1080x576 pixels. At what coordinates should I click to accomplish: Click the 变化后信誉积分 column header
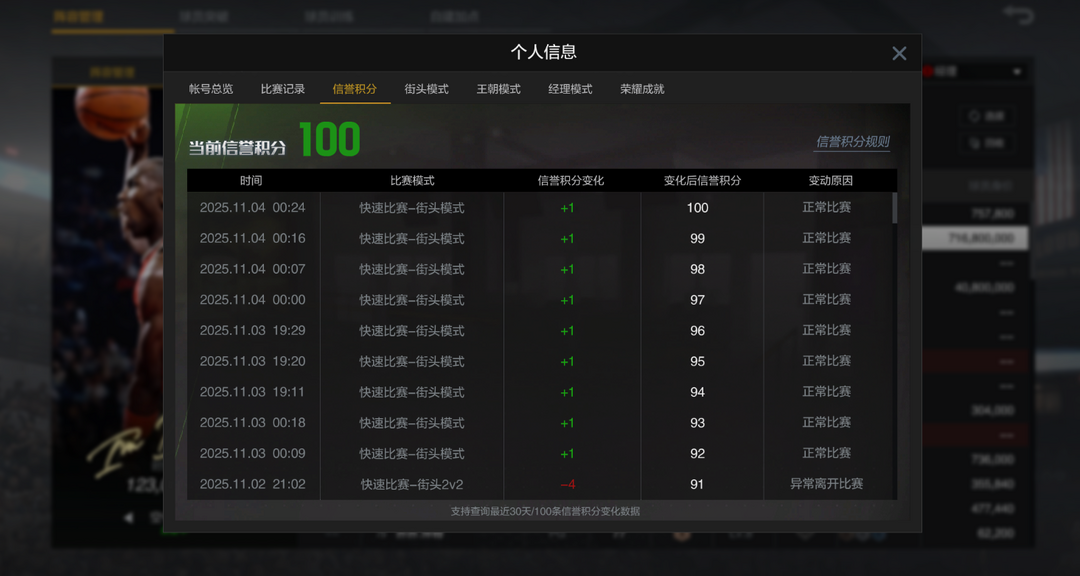coord(703,181)
